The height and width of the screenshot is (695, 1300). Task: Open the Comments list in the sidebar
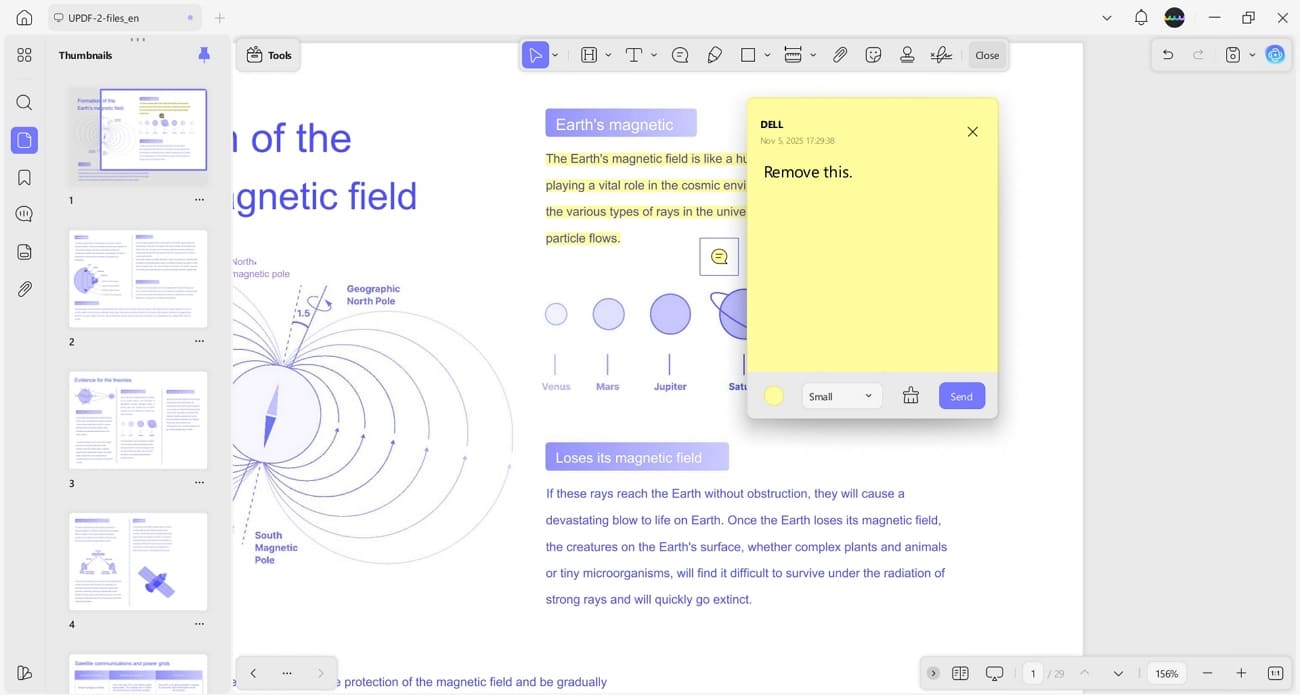pos(24,213)
